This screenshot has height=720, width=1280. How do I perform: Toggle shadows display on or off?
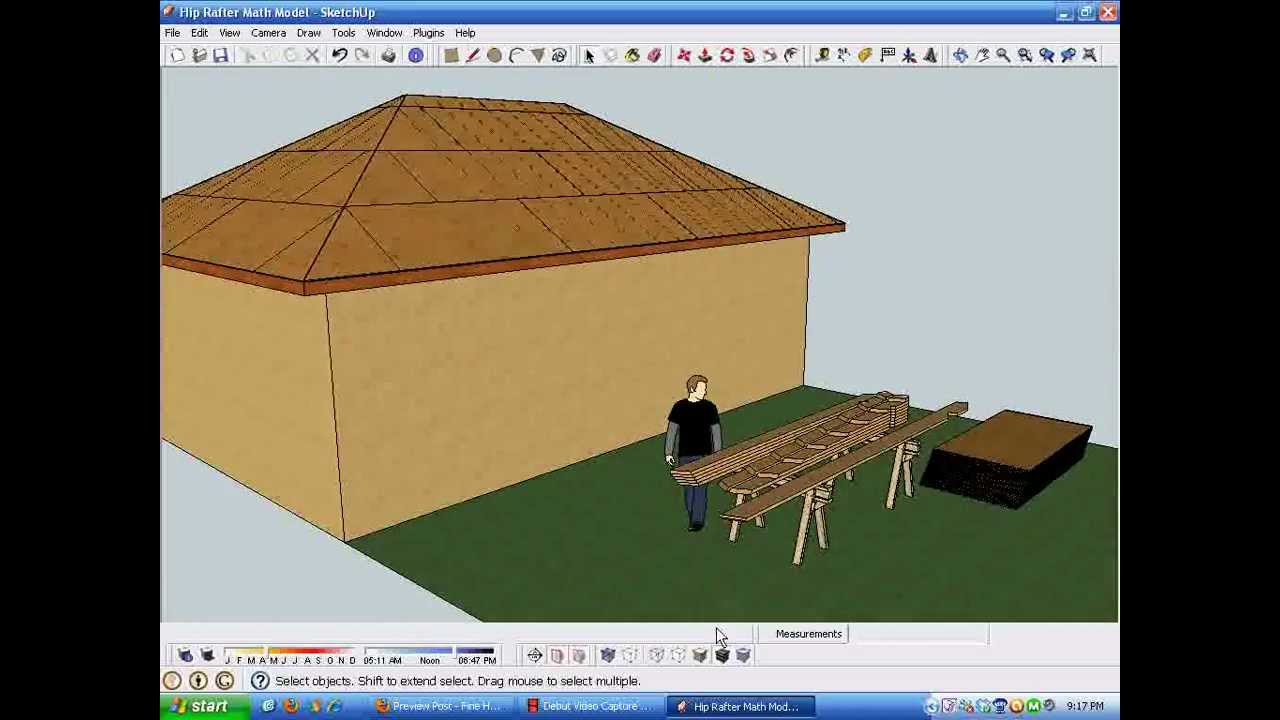pos(207,655)
